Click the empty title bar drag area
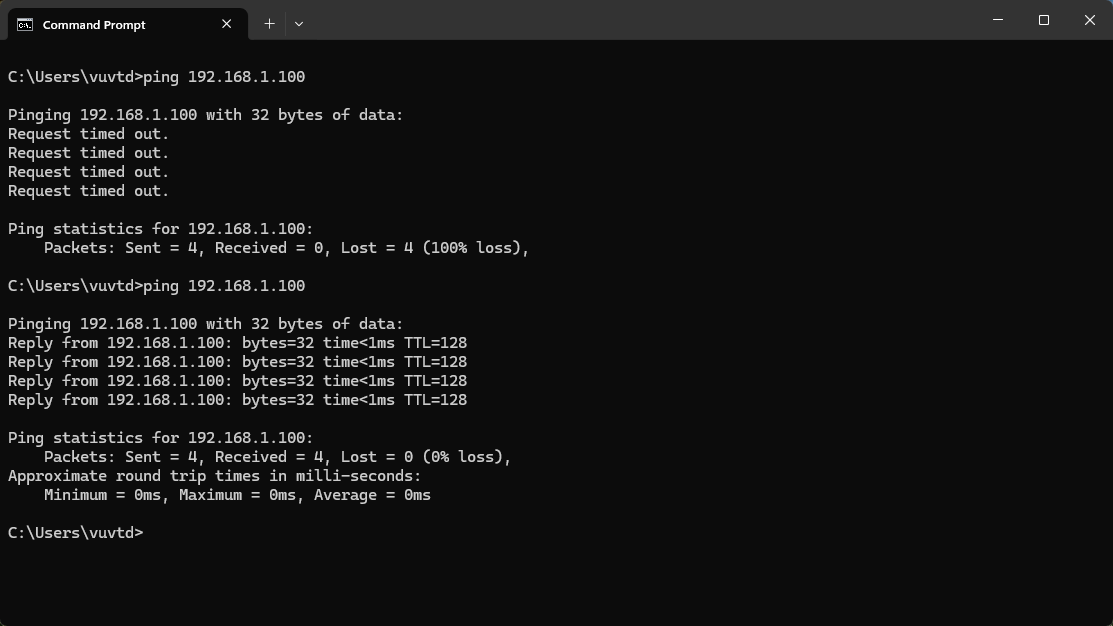Screen dimensions: 1113x626 pyautogui.click(x=640, y=20)
